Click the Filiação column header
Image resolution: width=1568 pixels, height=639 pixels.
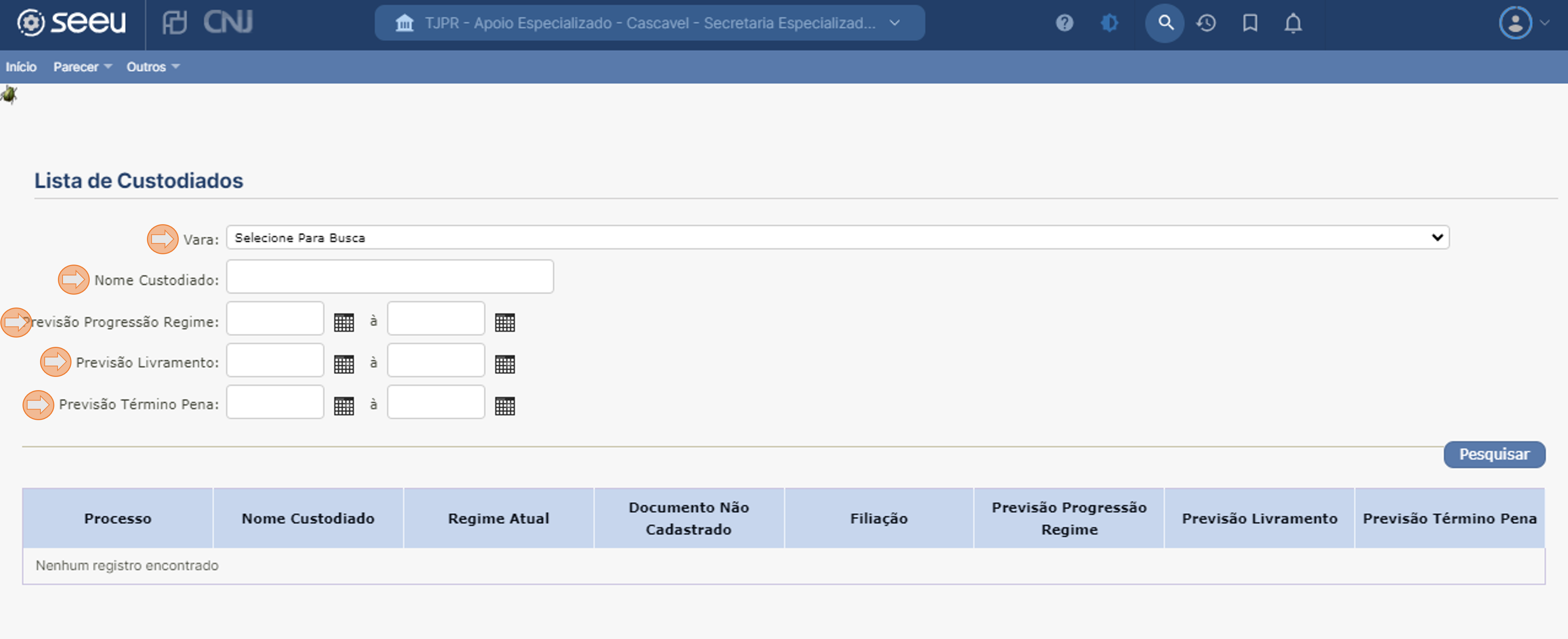[878, 518]
